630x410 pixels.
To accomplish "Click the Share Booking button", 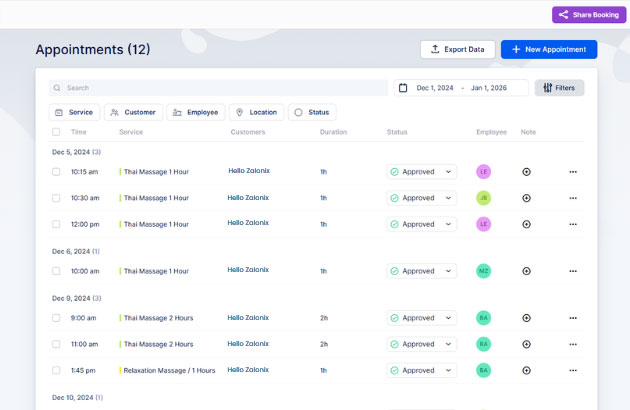I will pos(589,15).
